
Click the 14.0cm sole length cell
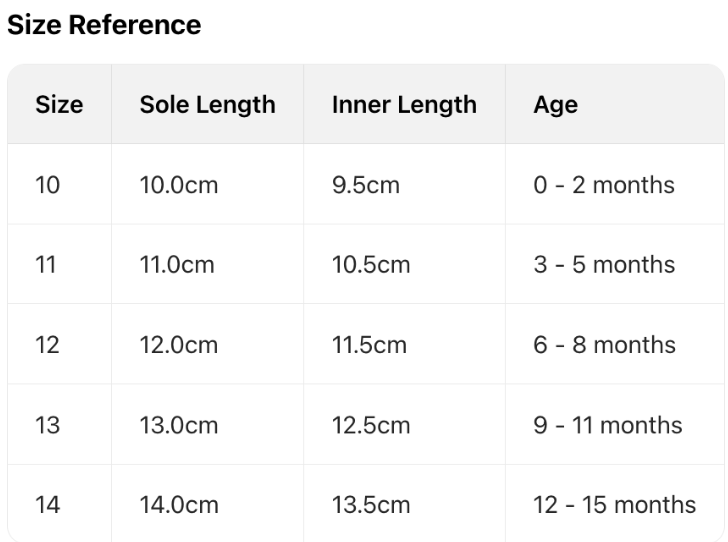[x=179, y=505]
